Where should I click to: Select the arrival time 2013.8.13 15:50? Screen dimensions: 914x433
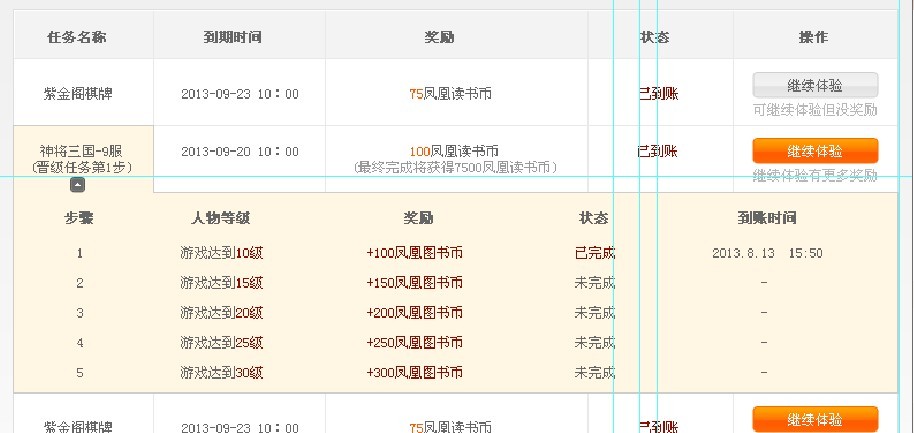click(767, 253)
